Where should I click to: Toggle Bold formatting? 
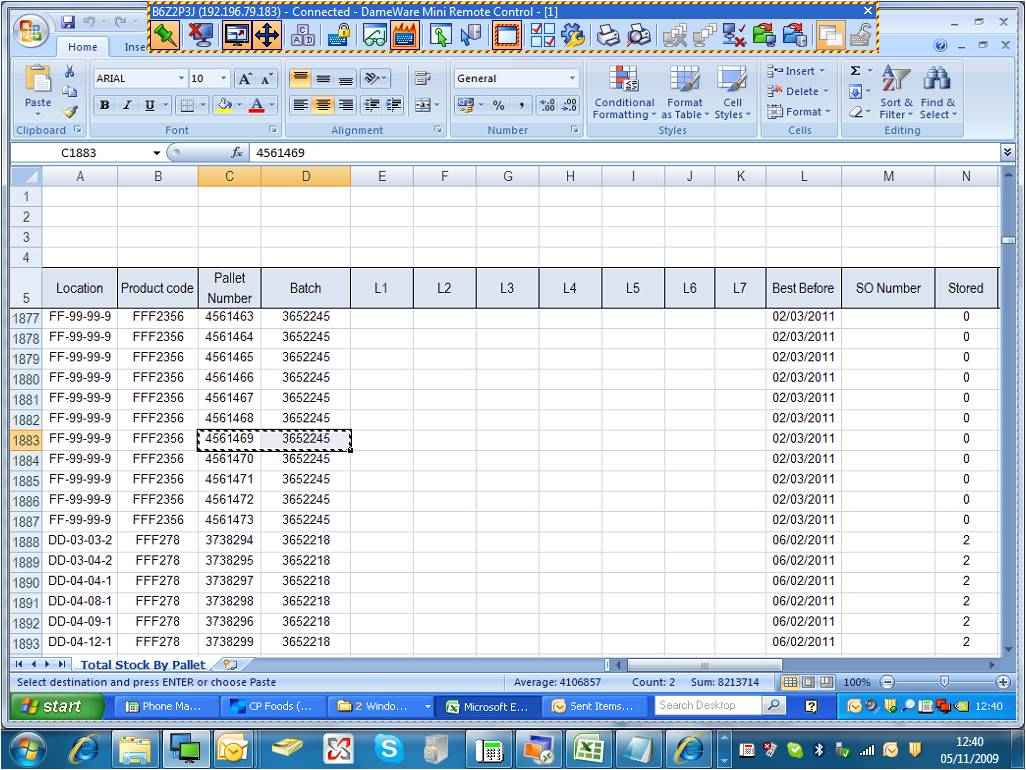click(104, 105)
